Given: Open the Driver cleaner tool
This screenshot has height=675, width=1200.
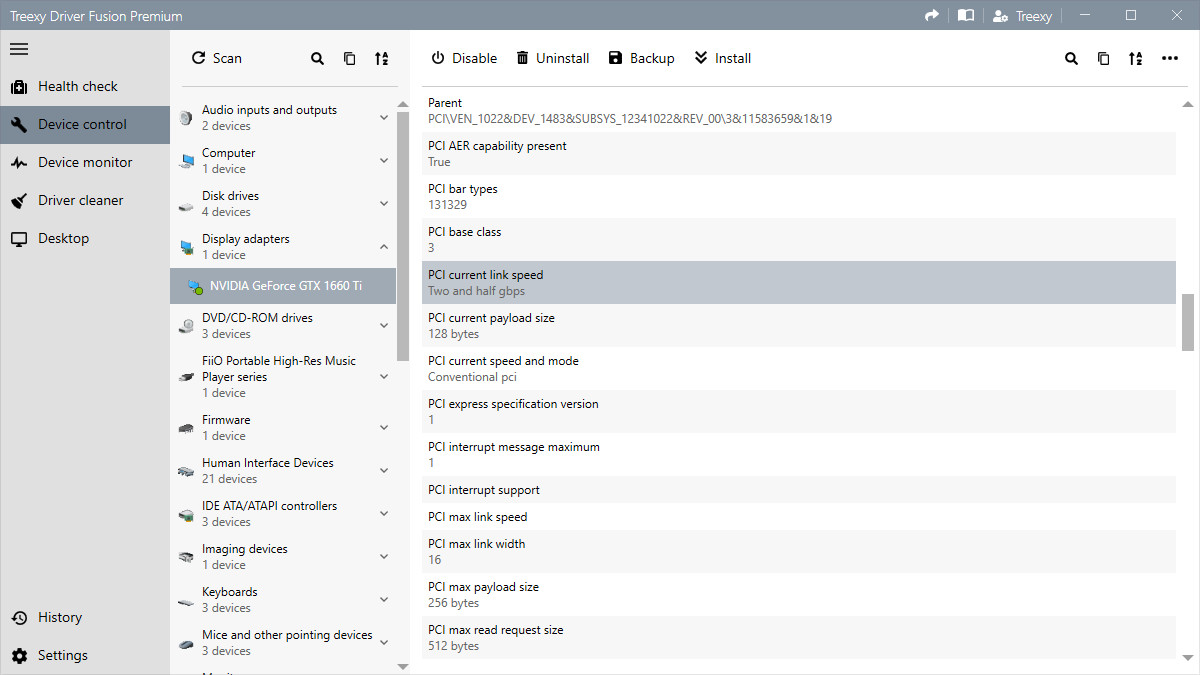Looking at the screenshot, I should 78,200.
